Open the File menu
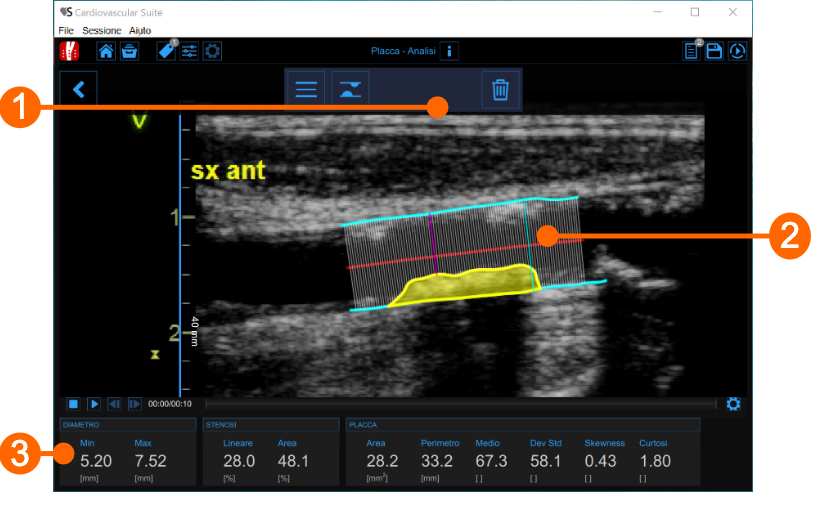836x512 pixels. coord(66,31)
